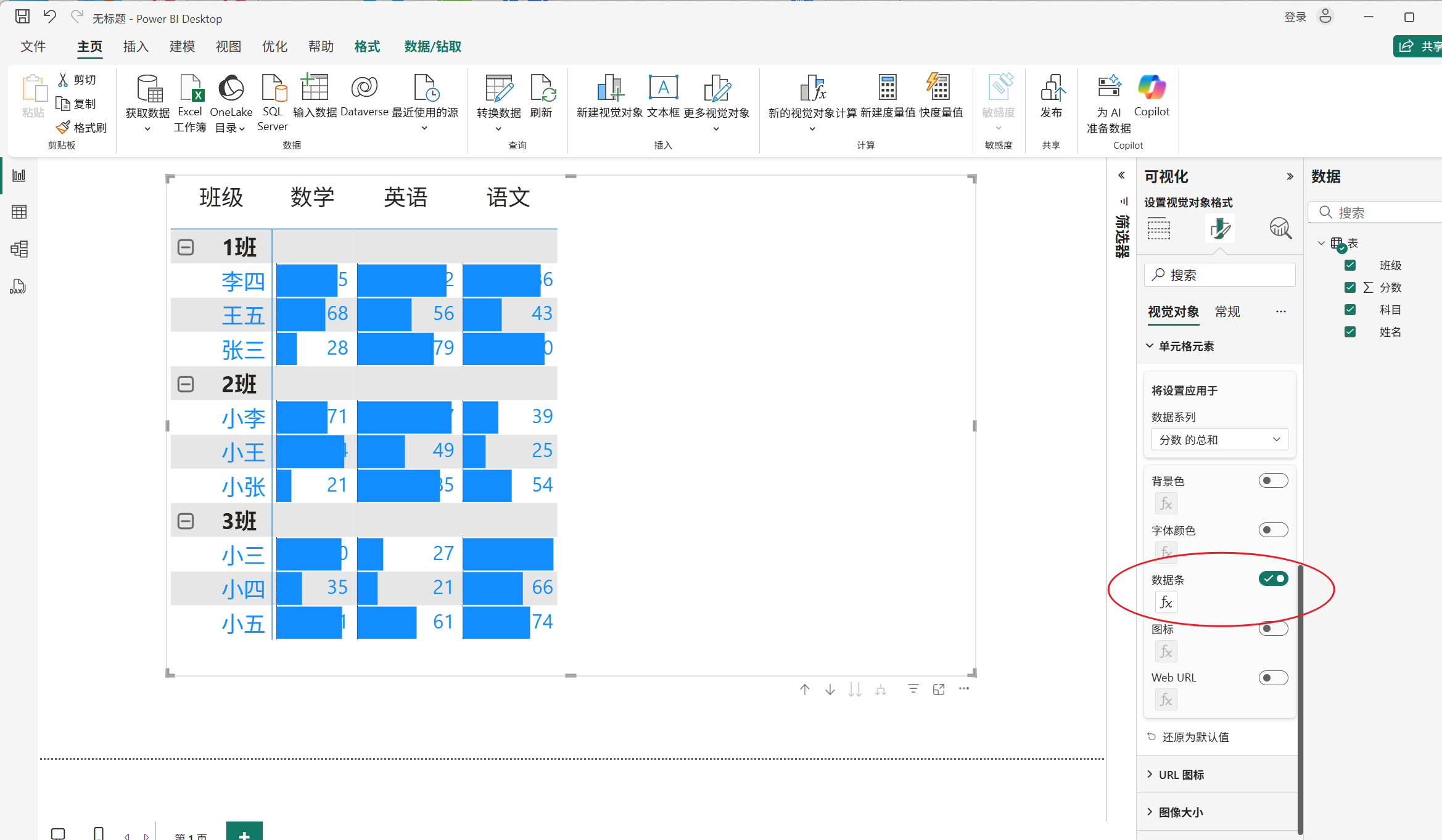1442x840 pixels.
Task: Click the Excel workbook data source icon
Action: [190, 89]
